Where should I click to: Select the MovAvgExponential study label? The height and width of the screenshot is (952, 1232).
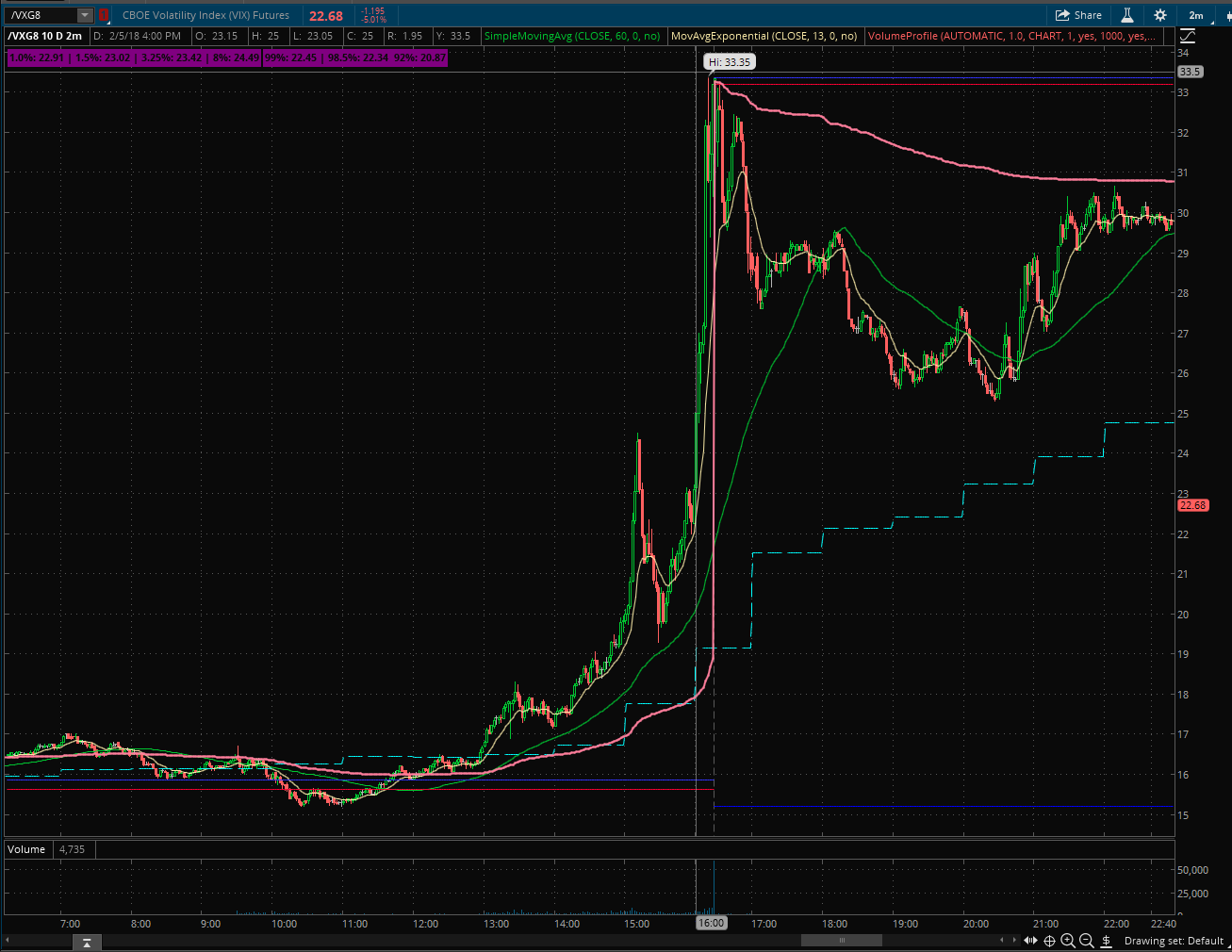(764, 36)
